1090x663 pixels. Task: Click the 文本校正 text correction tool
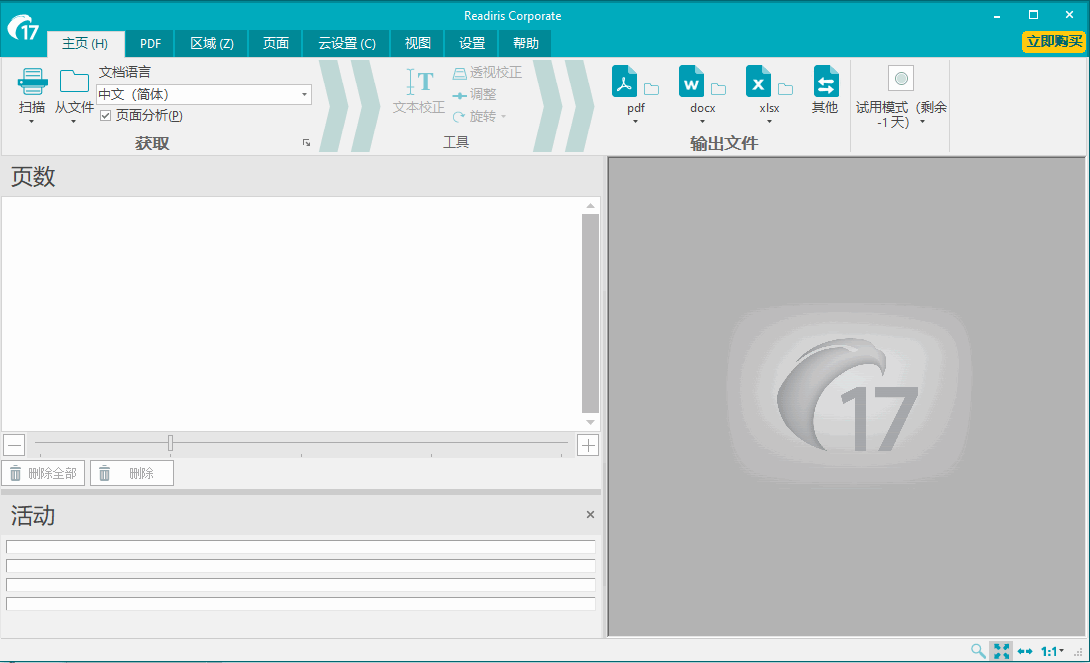pos(419,91)
